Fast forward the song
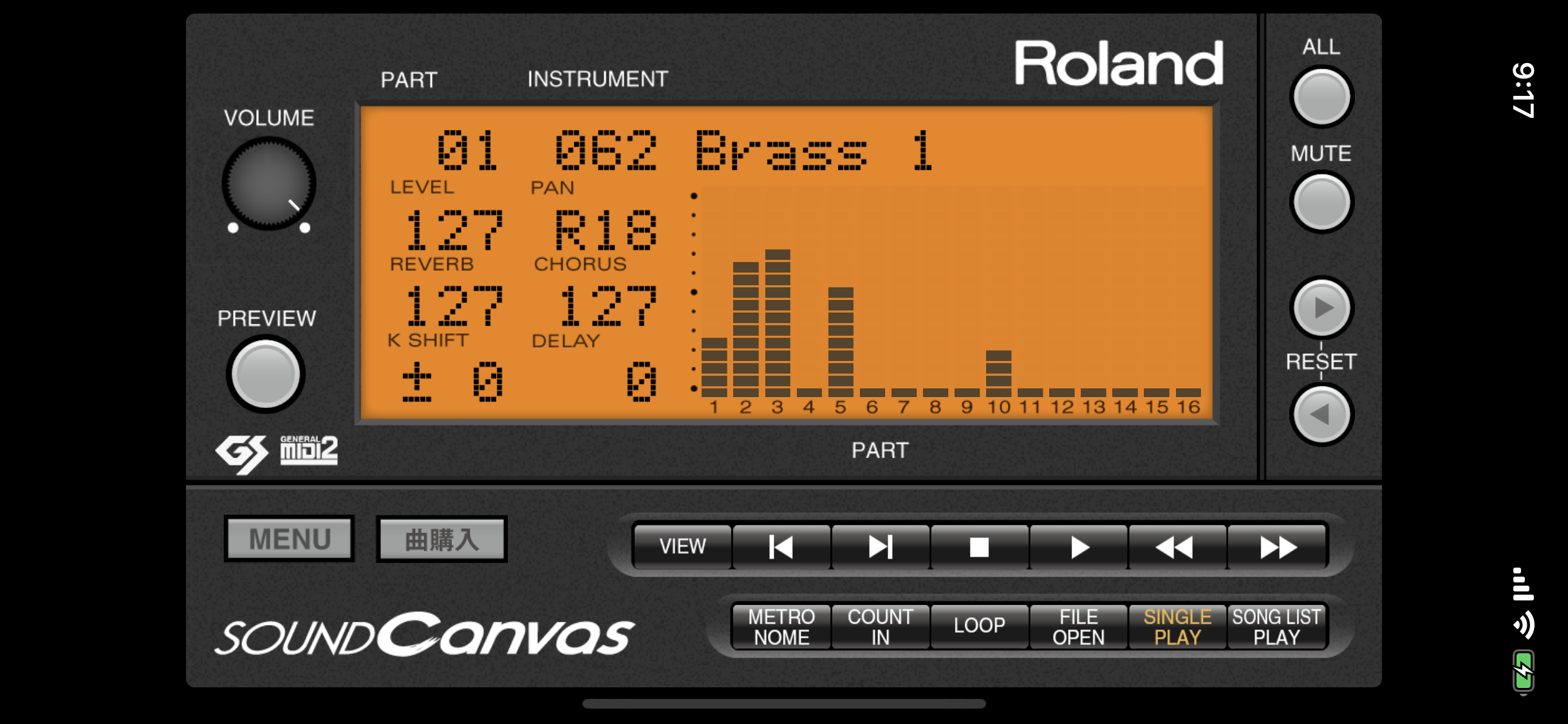Screen dimensions: 1568x724 (x=1277, y=546)
